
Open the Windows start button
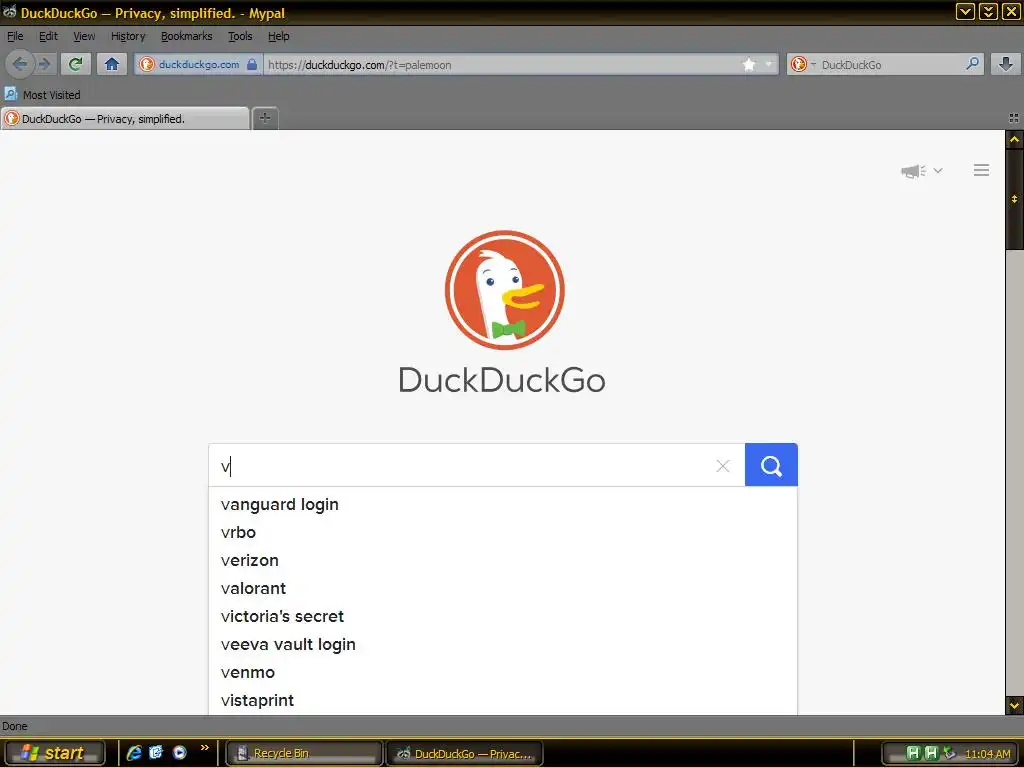tap(54, 753)
